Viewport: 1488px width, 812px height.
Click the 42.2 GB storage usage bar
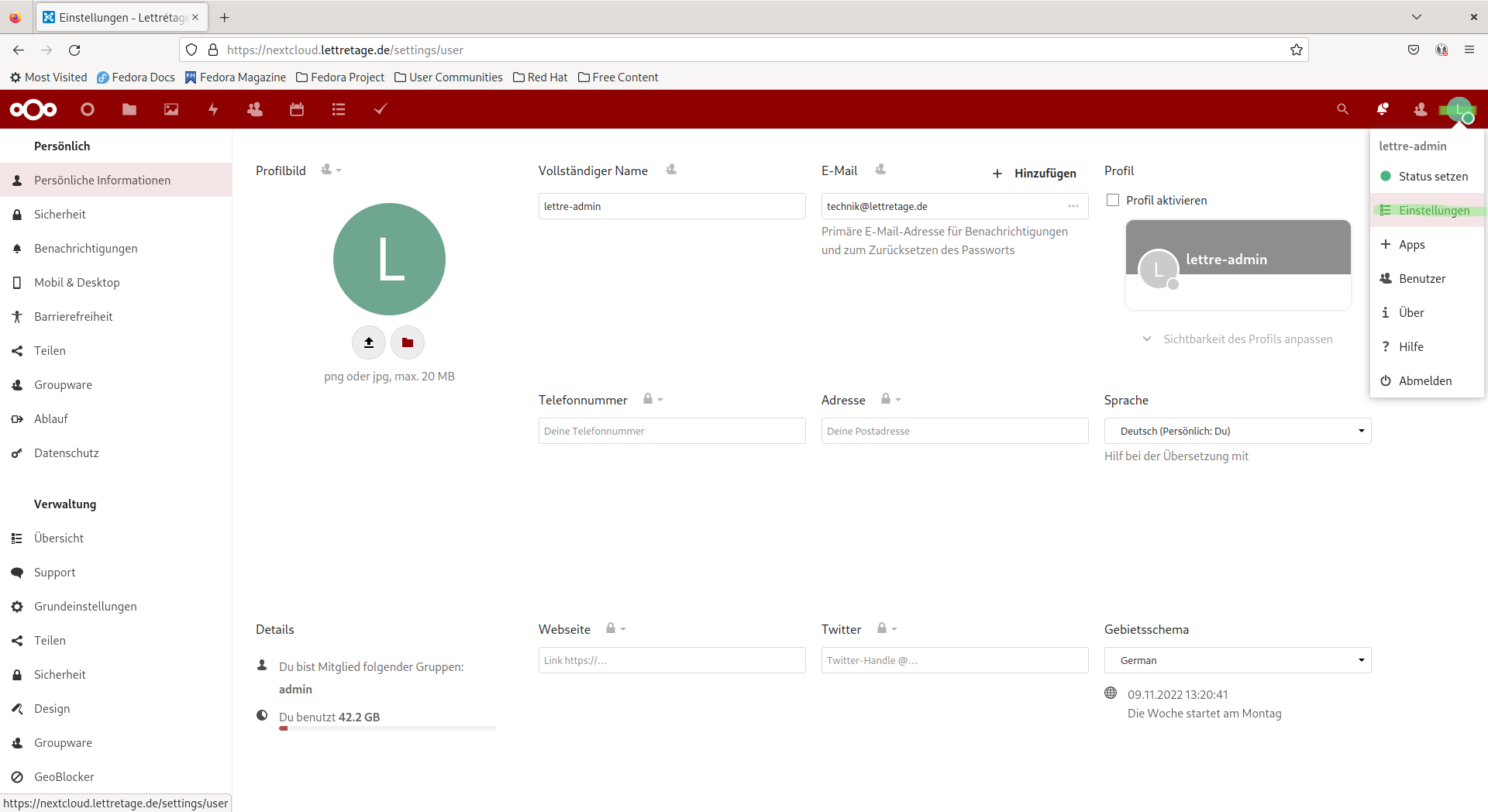point(387,728)
